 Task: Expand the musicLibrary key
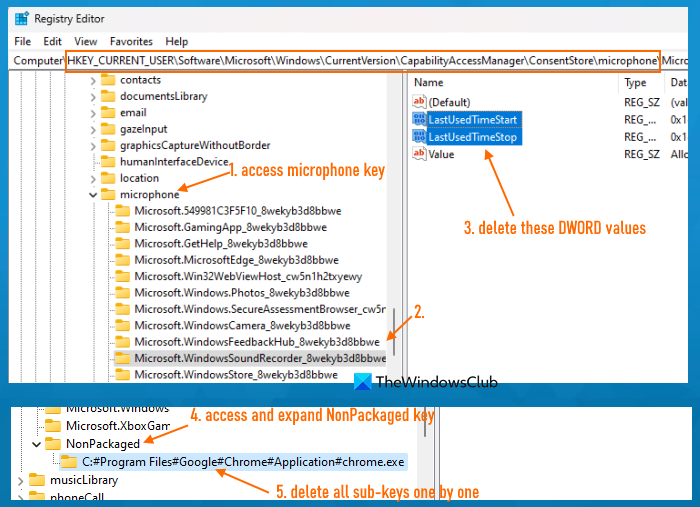click(x=21, y=481)
